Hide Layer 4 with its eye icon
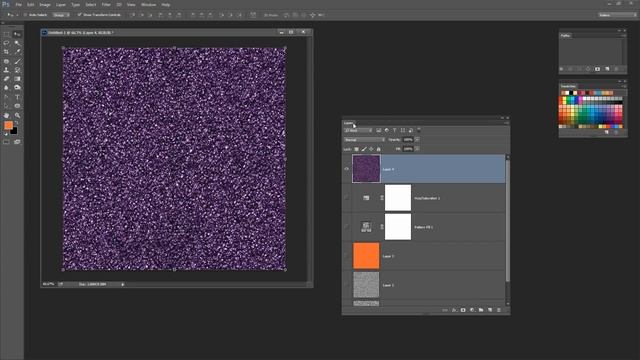The width and height of the screenshot is (640, 360). 347,169
